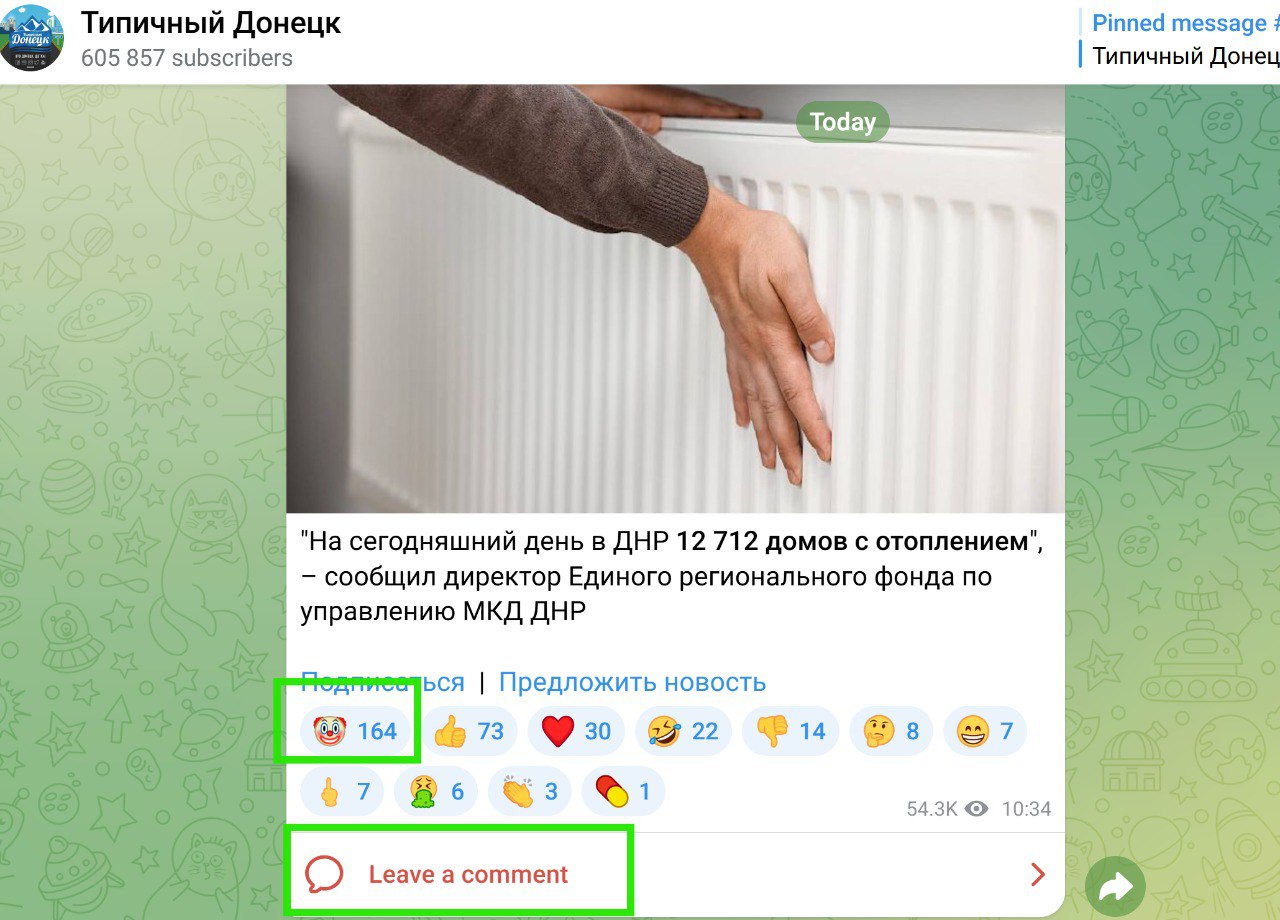Click the red heart reaction

pos(576,732)
